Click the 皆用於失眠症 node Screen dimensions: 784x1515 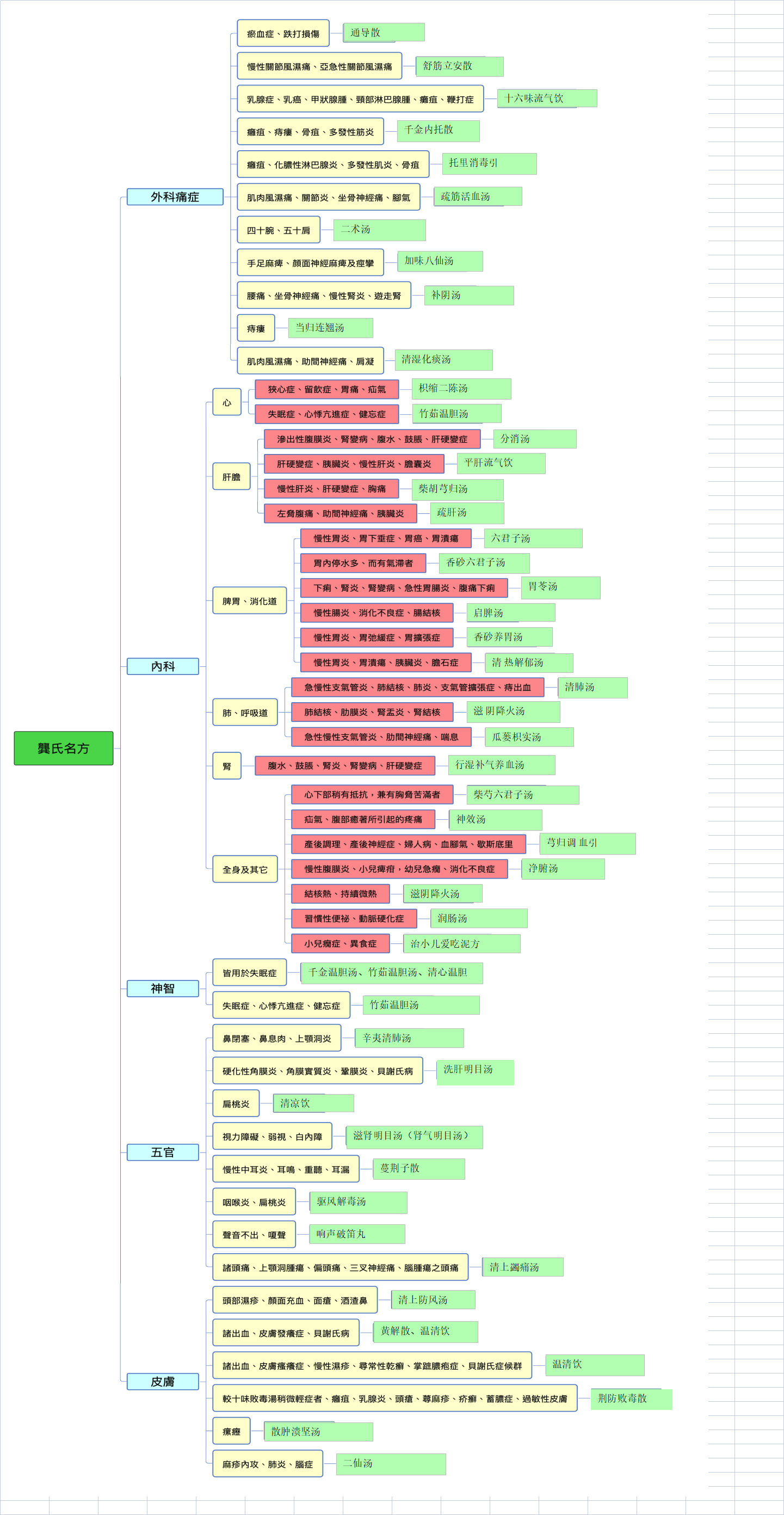pyautogui.click(x=249, y=972)
